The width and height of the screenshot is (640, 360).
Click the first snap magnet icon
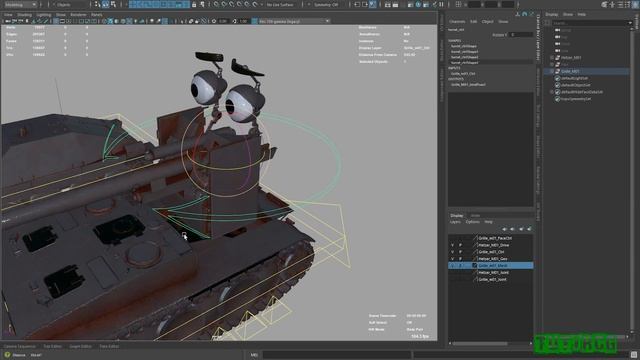pyautogui.click(x=216, y=4)
